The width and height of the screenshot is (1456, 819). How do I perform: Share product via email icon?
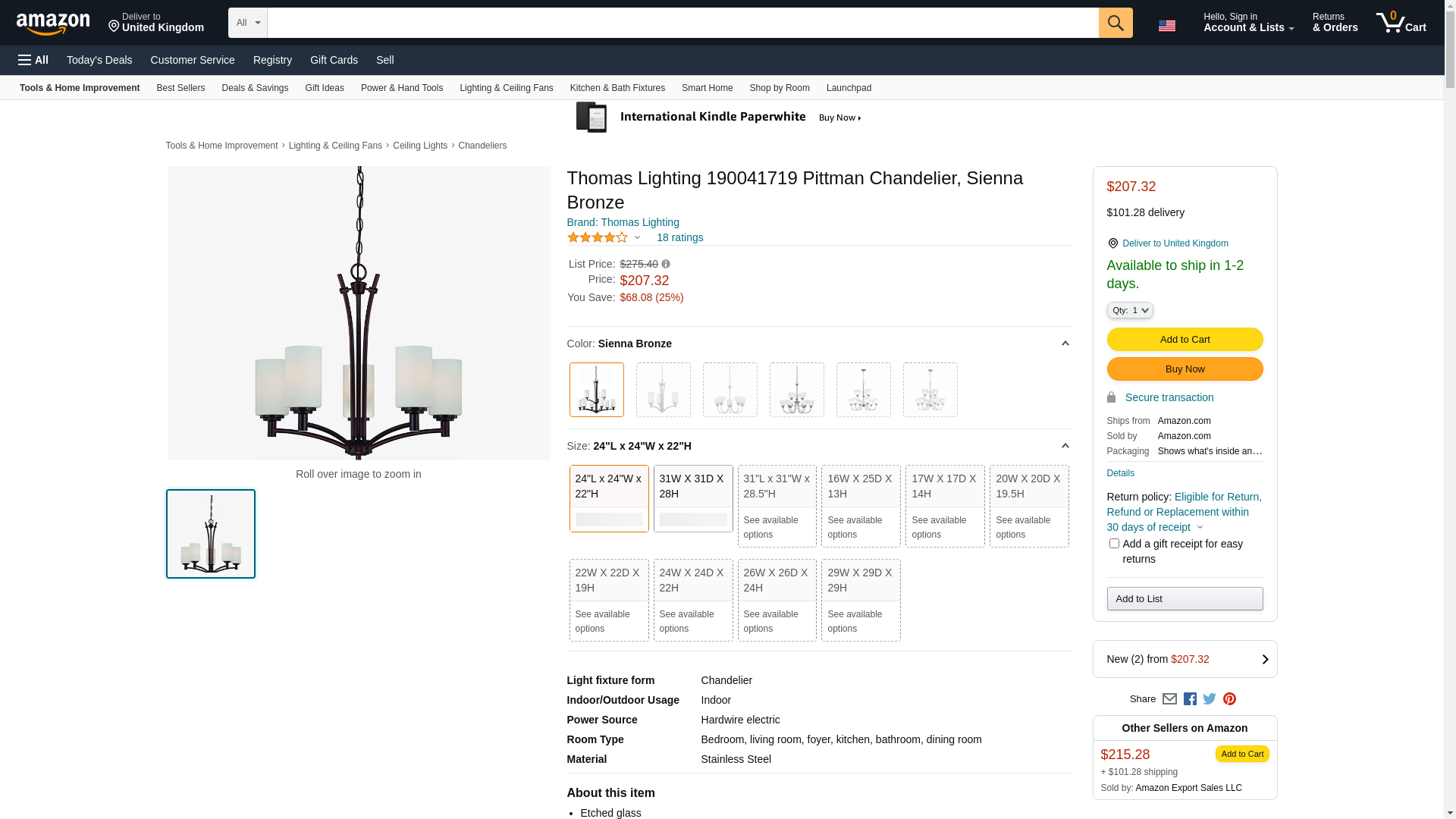point(1169,699)
